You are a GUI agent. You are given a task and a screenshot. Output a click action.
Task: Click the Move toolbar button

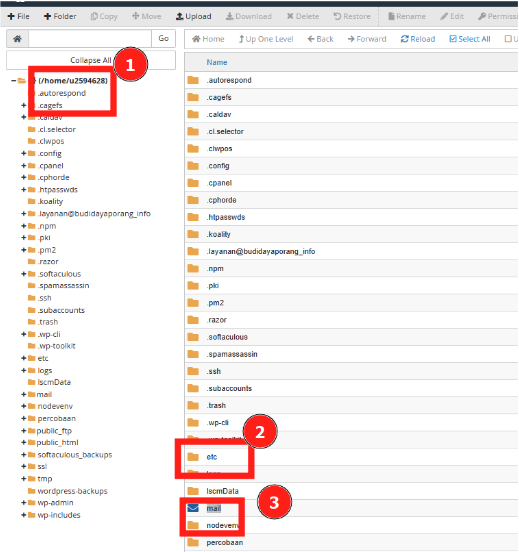click(146, 17)
